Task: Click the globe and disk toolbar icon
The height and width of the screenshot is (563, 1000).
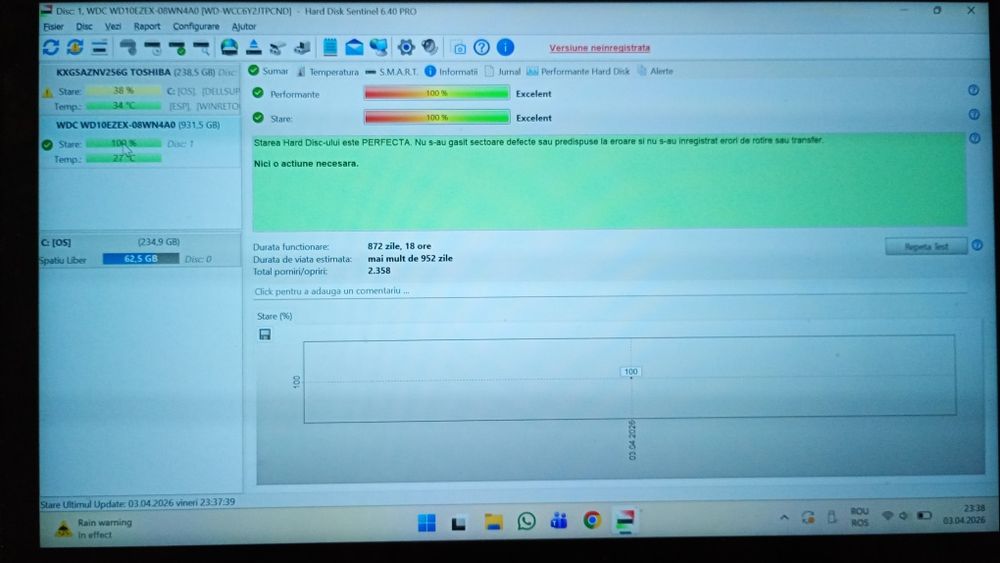Action: tap(229, 47)
